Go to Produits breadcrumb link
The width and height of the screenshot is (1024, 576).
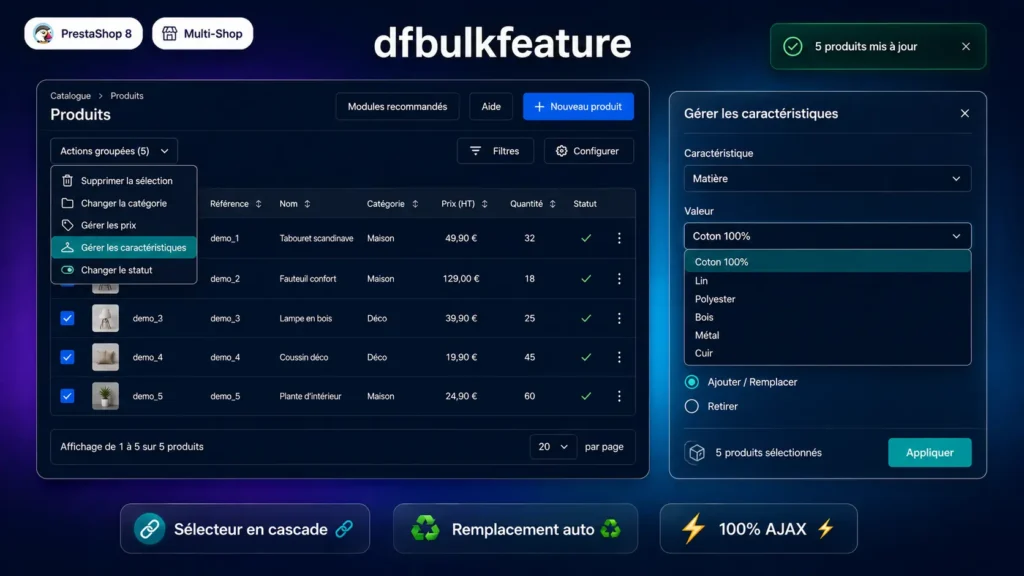click(127, 96)
